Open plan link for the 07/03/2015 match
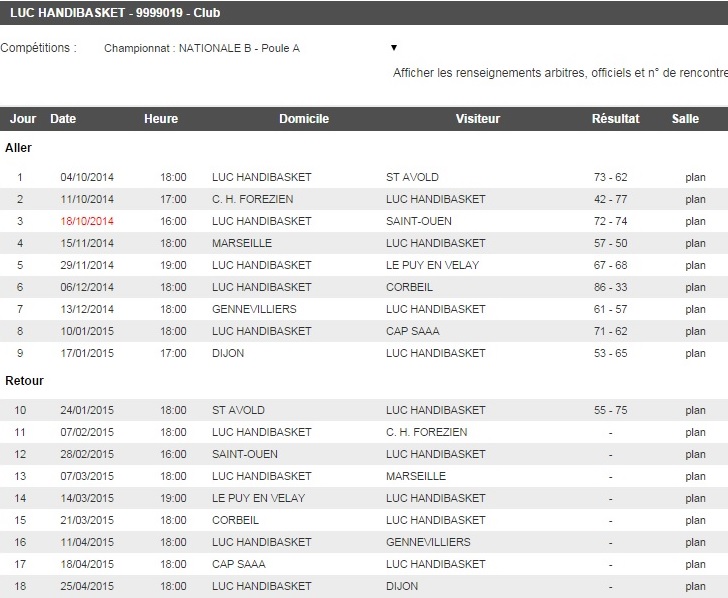The height and width of the screenshot is (598, 728). [696, 476]
